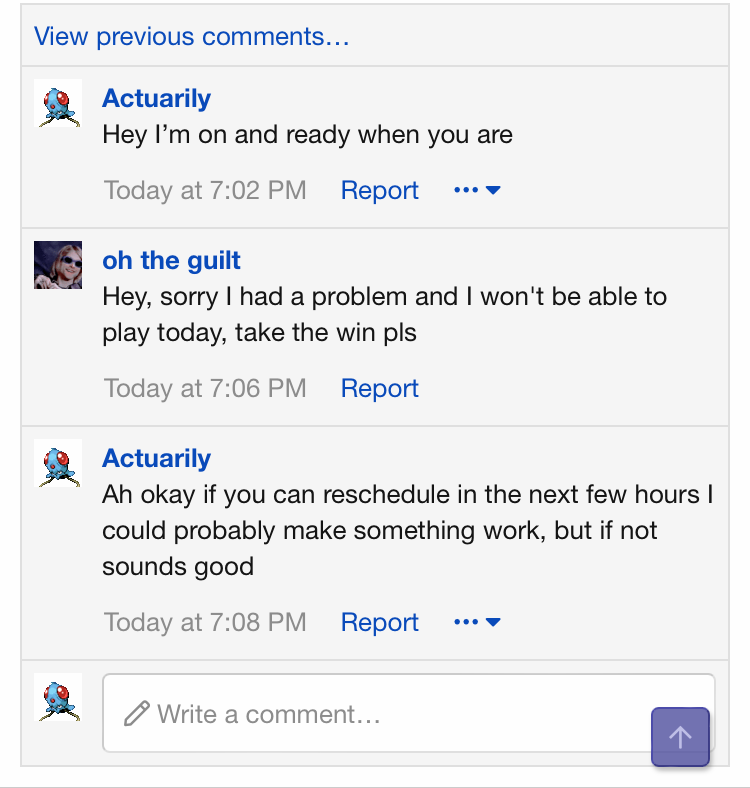This screenshot has height=788, width=750.
Task: Click own avatar beside comment box
Action: pos(58,697)
